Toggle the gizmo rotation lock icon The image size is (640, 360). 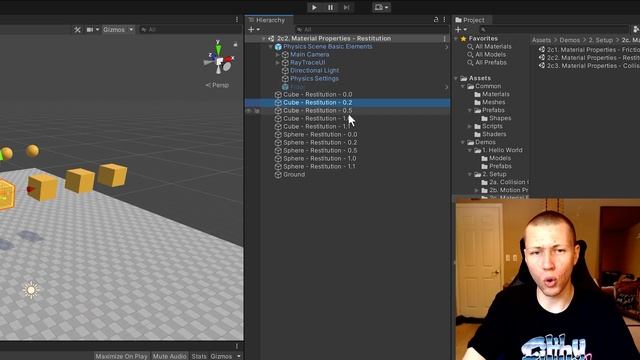click(235, 44)
